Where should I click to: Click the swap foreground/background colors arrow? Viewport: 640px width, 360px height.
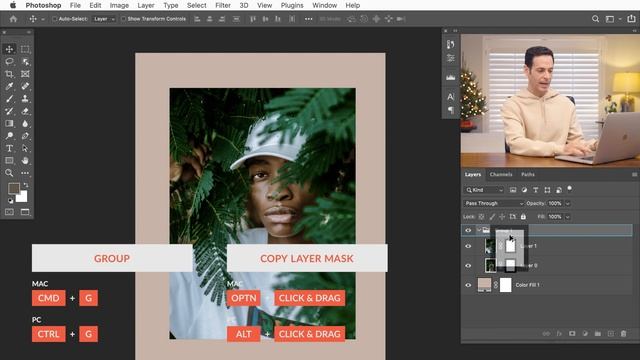click(x=26, y=185)
